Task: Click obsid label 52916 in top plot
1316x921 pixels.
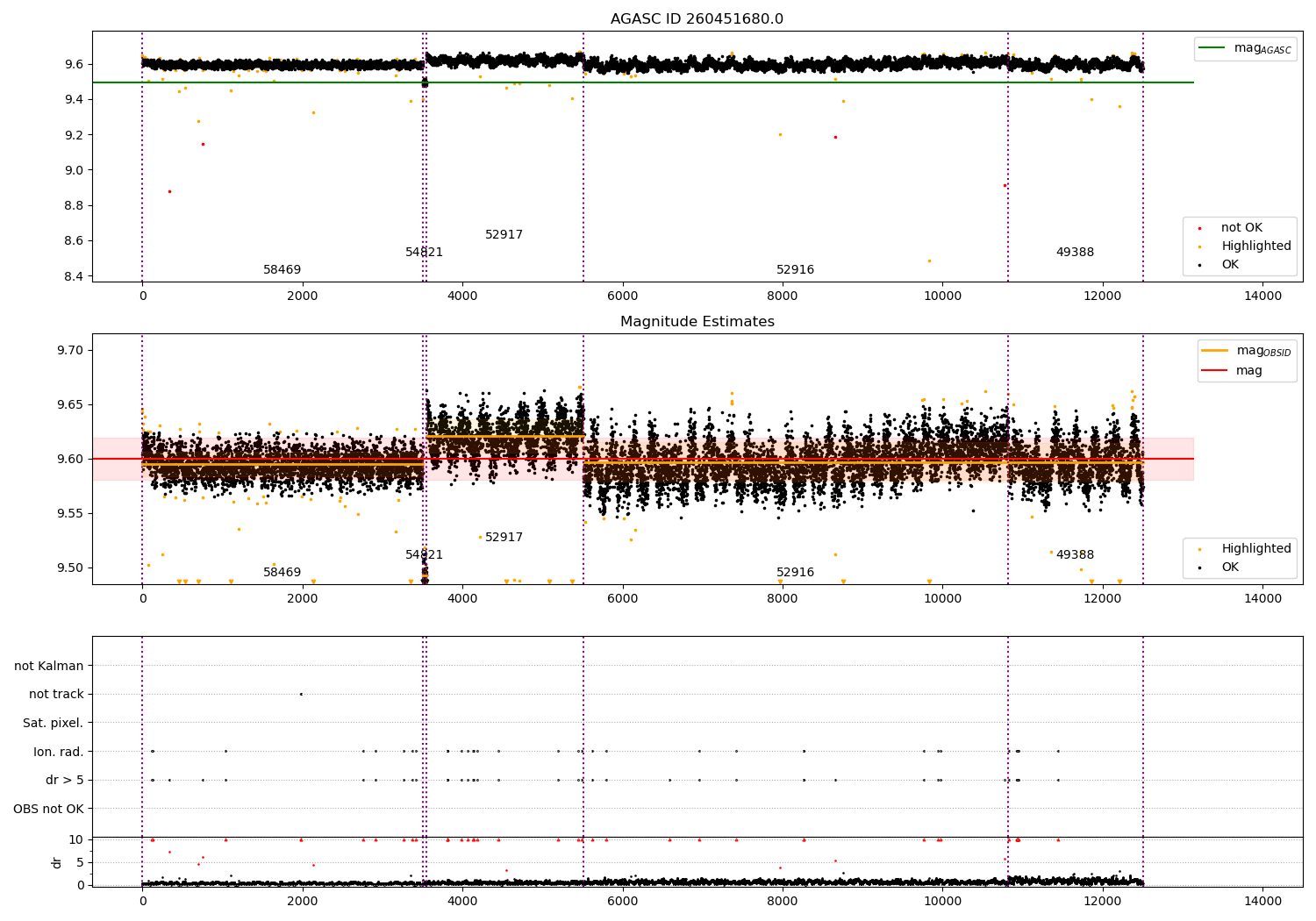Action: 795,270
